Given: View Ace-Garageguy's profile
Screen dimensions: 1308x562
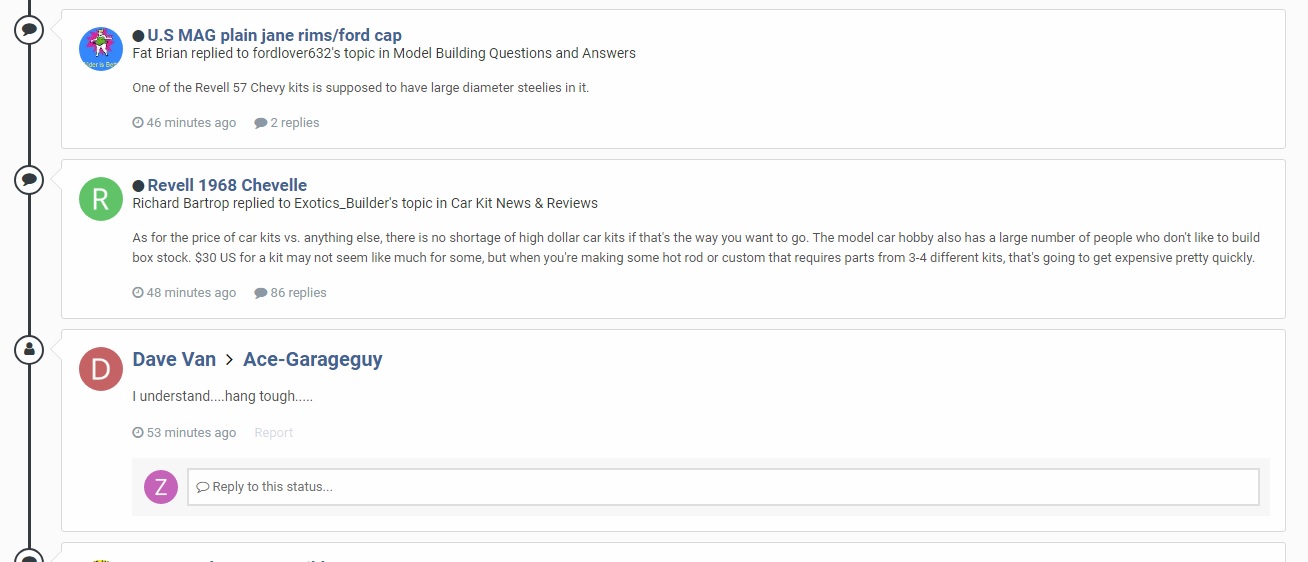Looking at the screenshot, I should 313,359.
